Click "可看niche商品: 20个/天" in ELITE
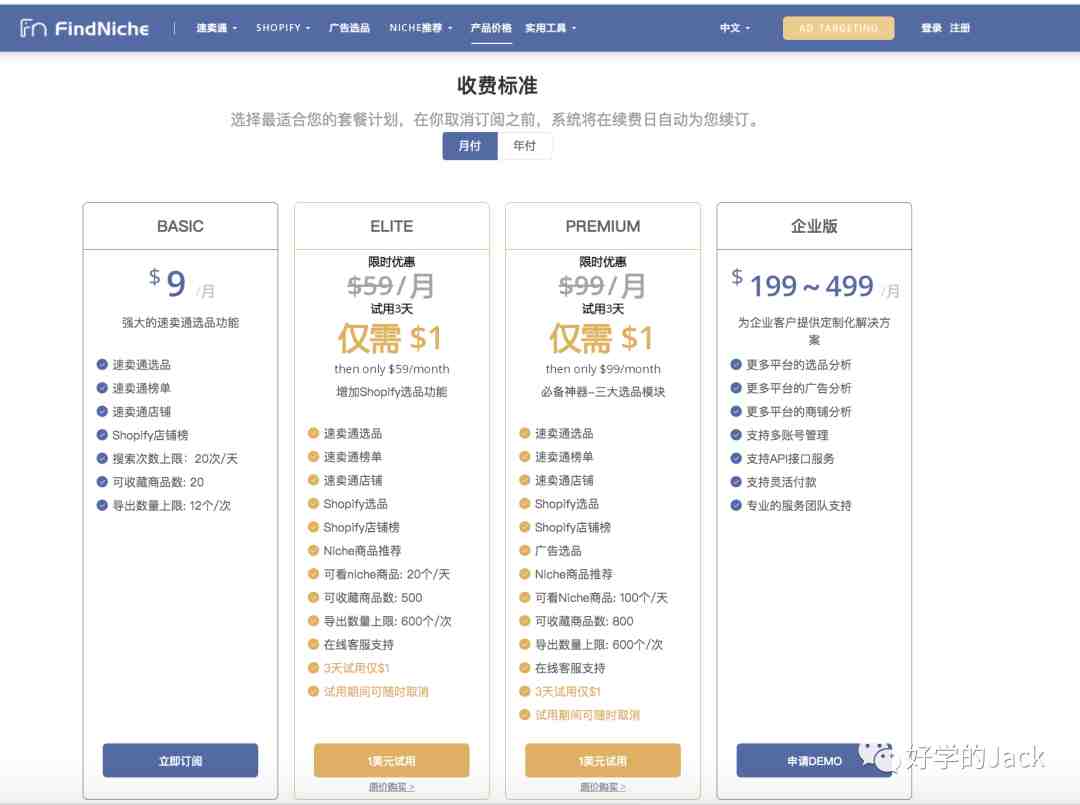 click(x=386, y=574)
